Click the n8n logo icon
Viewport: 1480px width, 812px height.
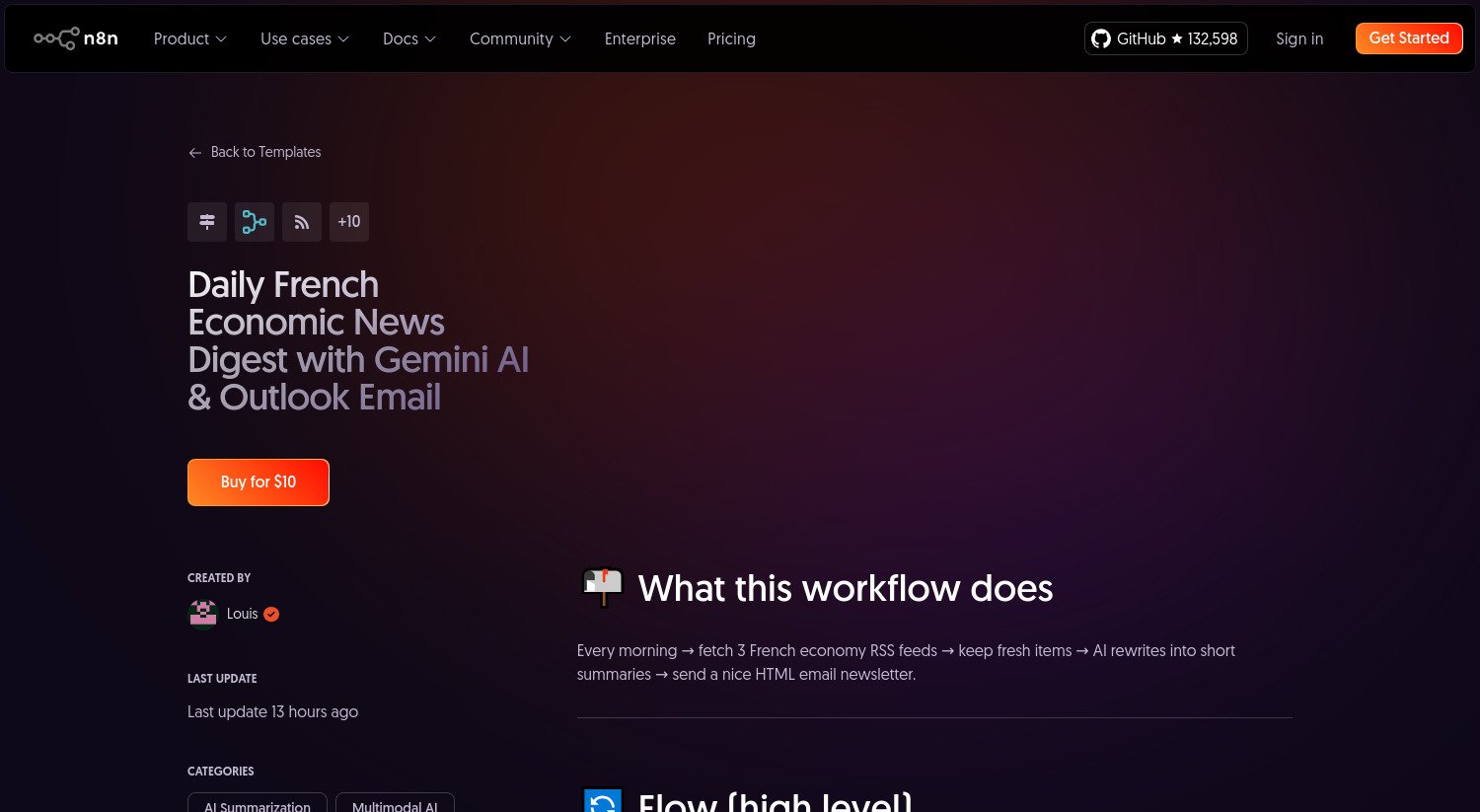click(x=56, y=37)
